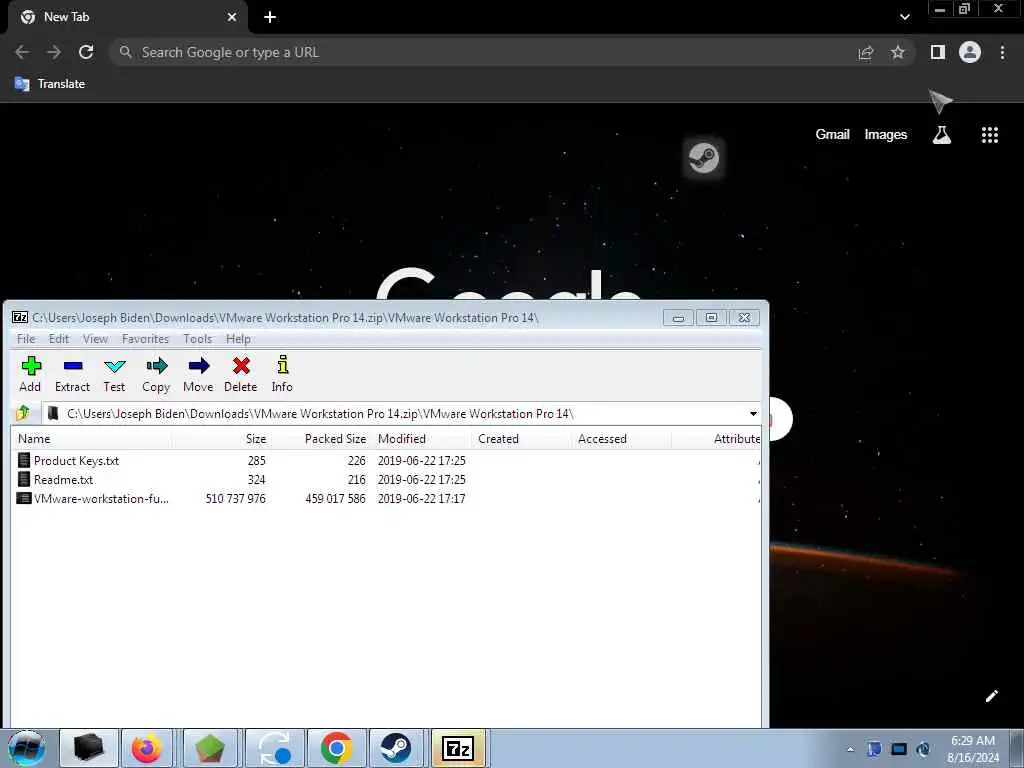The image size is (1024, 768).
Task: Go up one folder level in 7-Zip
Action: coord(24,413)
